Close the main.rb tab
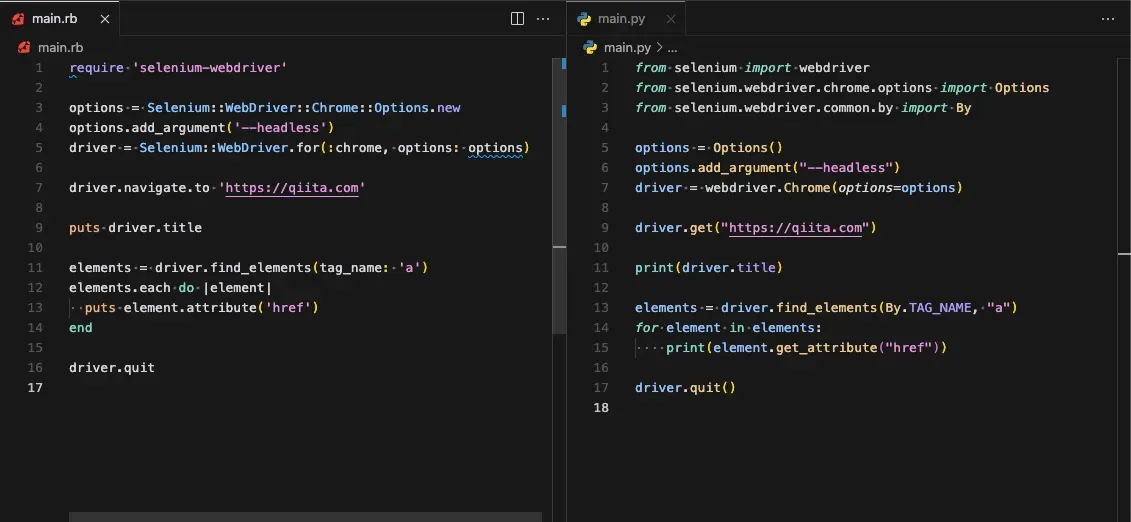 click(105, 19)
